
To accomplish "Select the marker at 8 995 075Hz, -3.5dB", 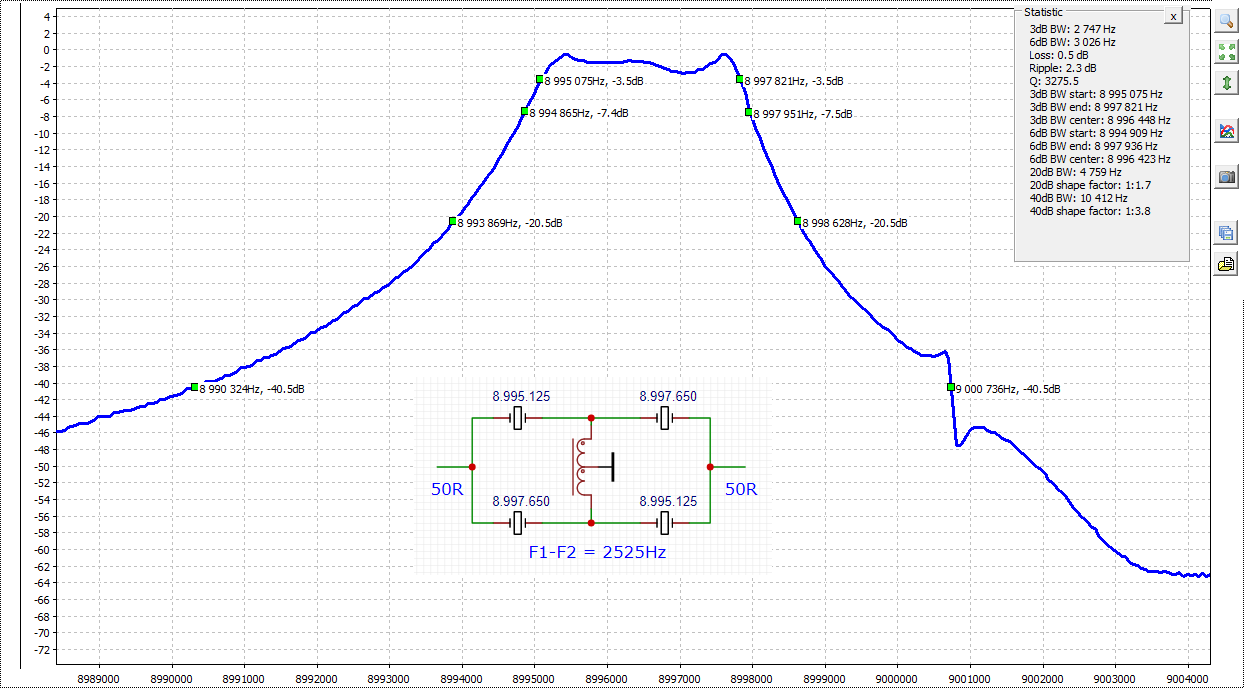I will tap(539, 79).
